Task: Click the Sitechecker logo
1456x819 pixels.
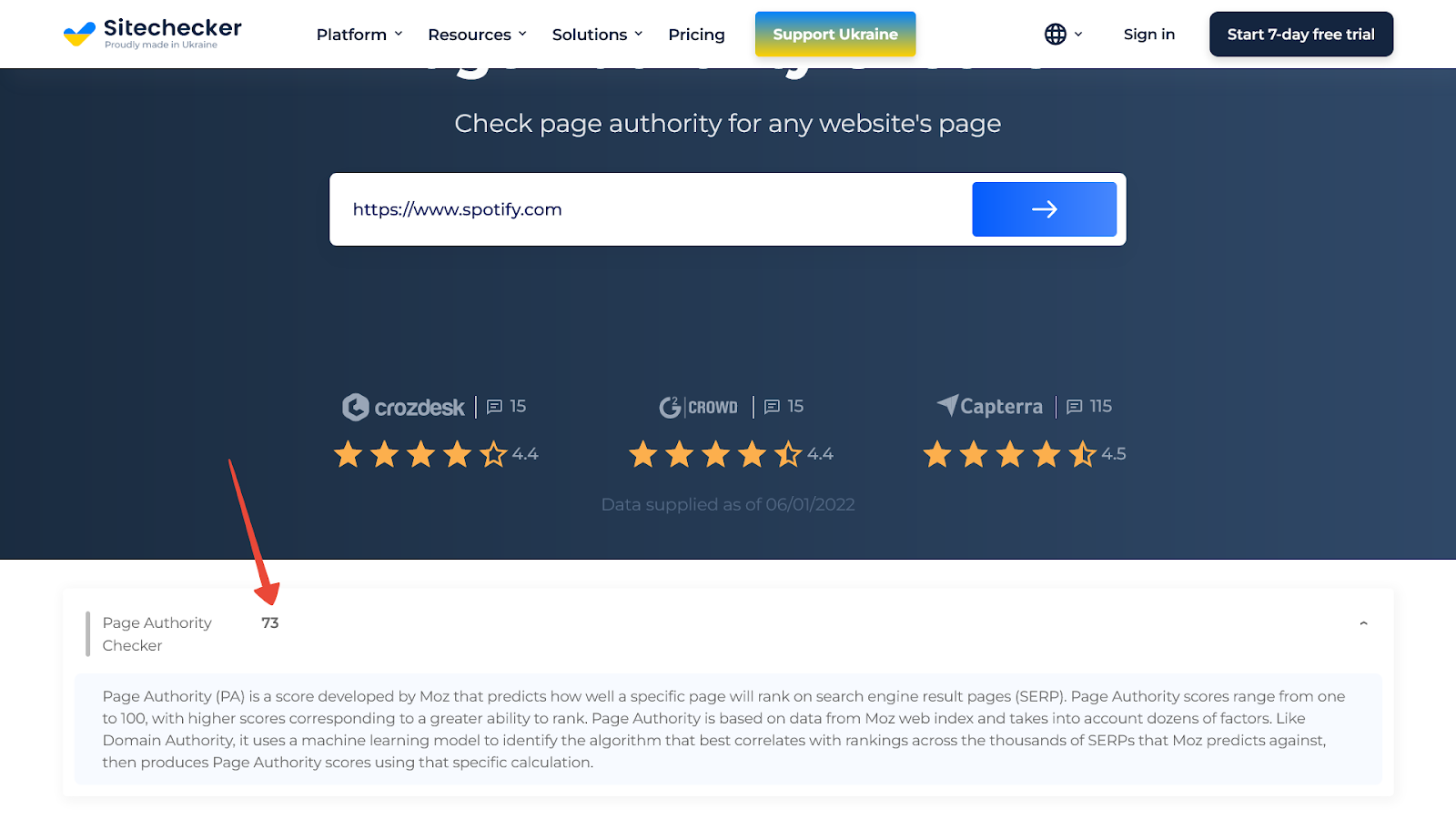Action: click(x=153, y=34)
